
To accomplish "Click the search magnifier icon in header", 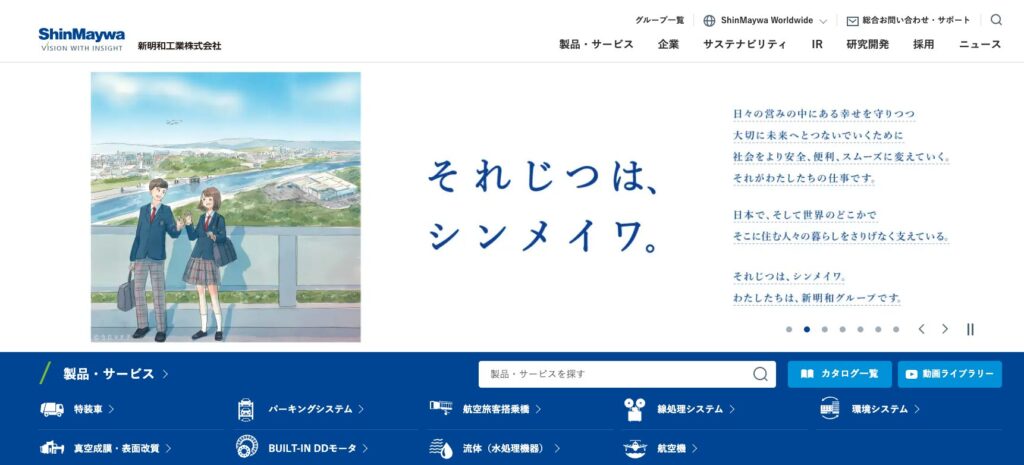I will click(996, 20).
